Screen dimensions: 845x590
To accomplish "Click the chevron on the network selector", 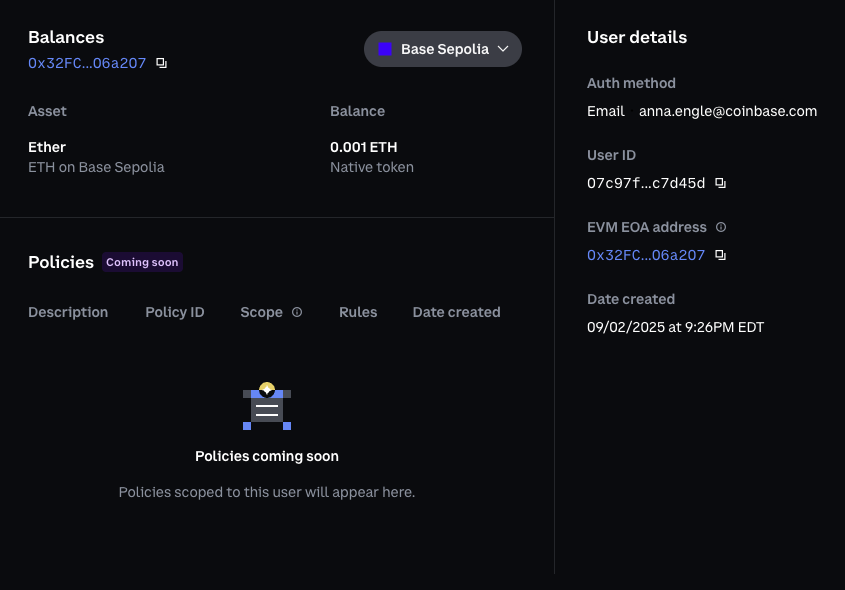I will [503, 48].
